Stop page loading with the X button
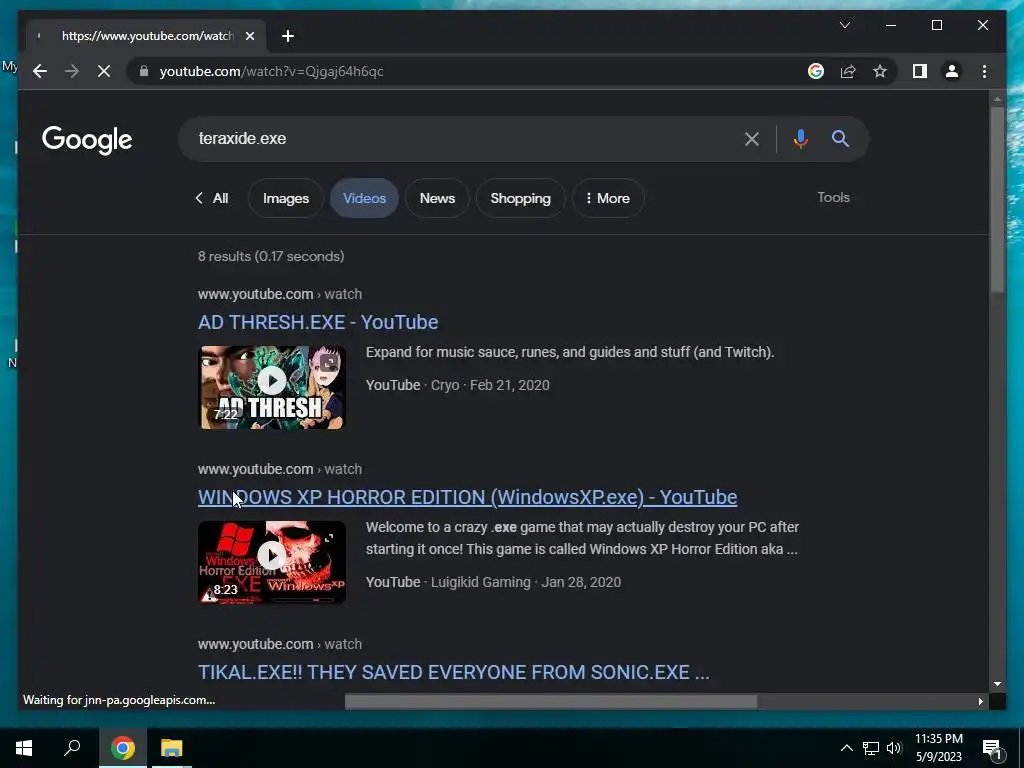 pos(104,71)
